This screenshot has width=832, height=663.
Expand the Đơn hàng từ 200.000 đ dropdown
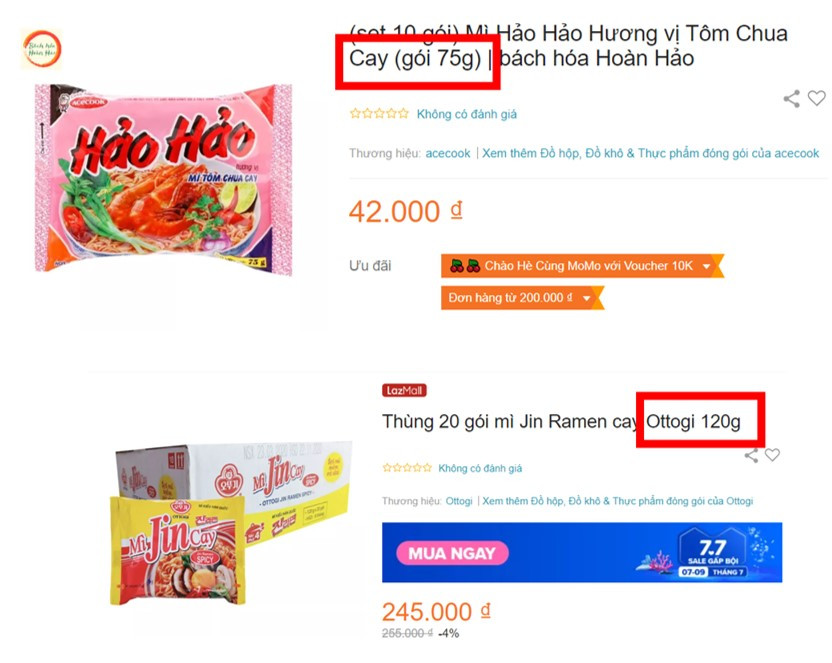(x=586, y=298)
